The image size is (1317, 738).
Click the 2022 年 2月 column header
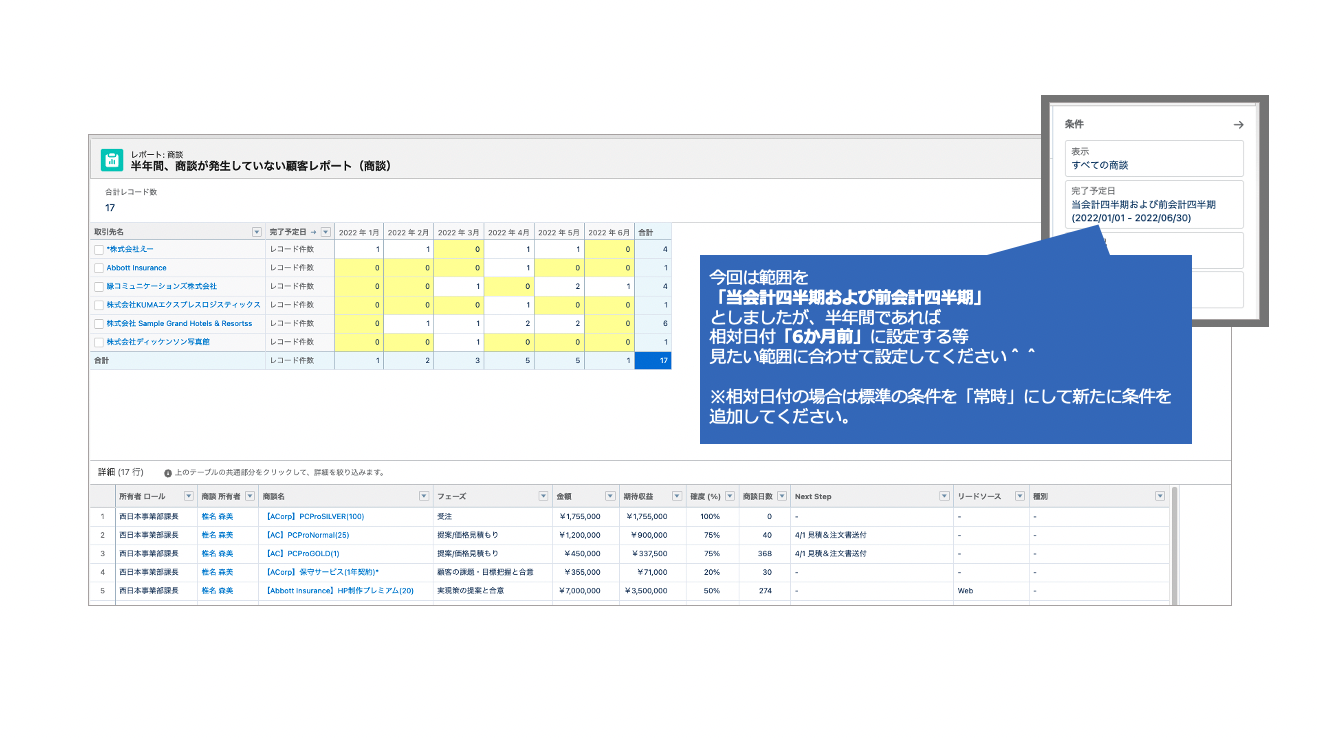[409, 232]
